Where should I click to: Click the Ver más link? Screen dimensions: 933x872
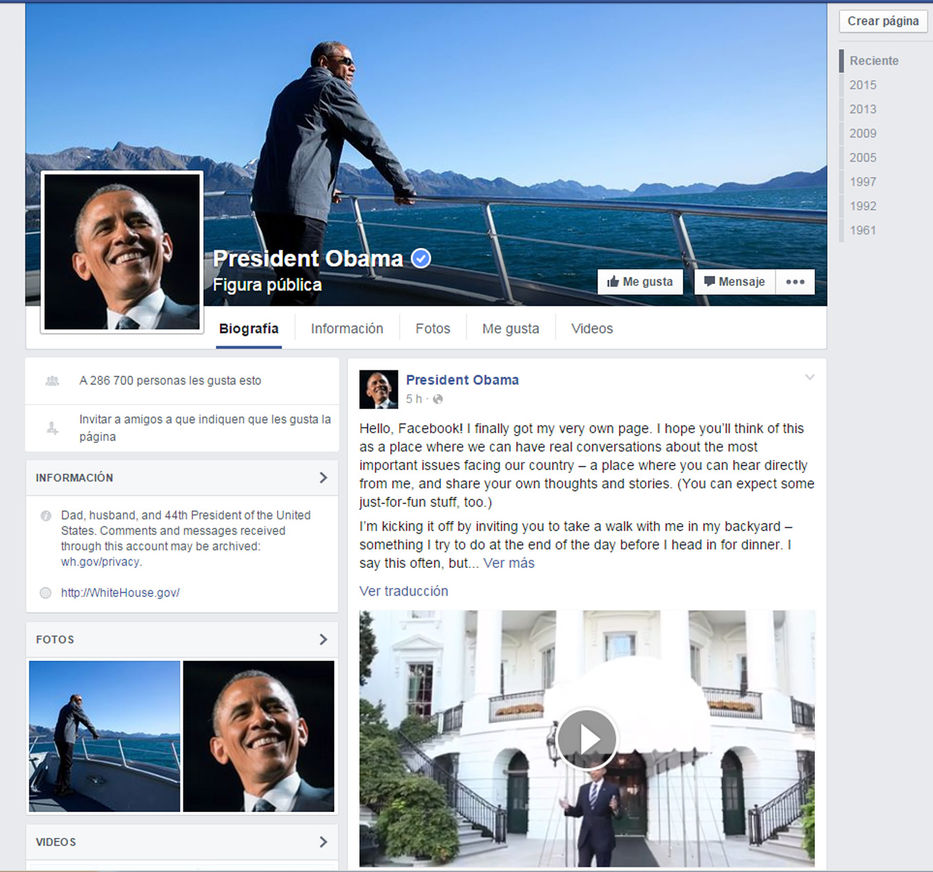509,563
